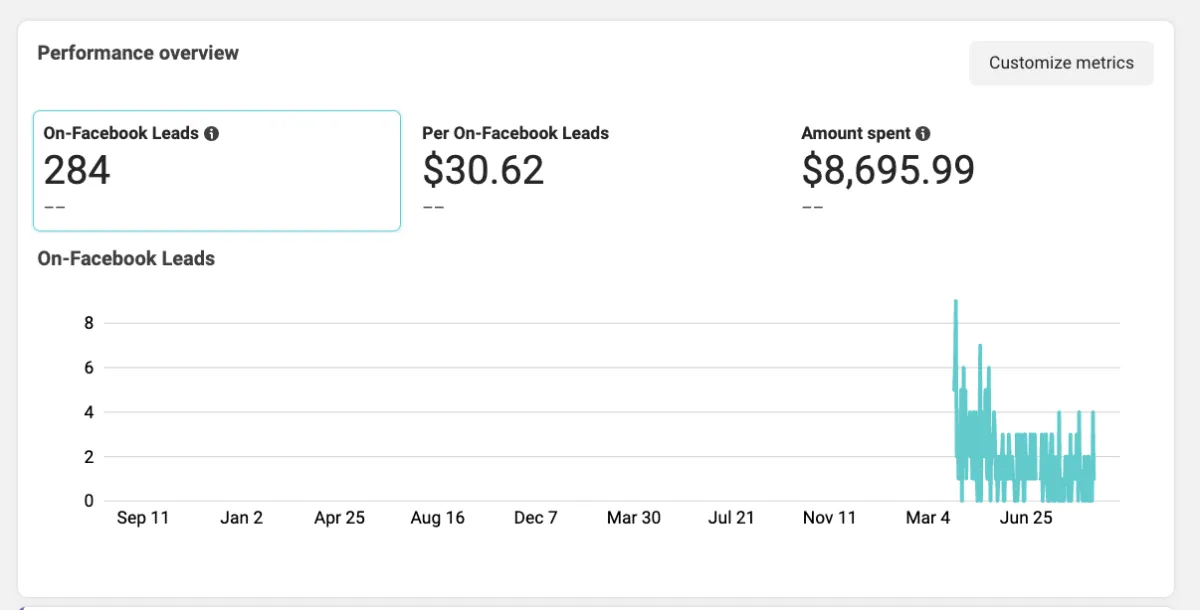Click the Jul 21 axis label
Screen dimensions: 1200x610
[x=731, y=518]
